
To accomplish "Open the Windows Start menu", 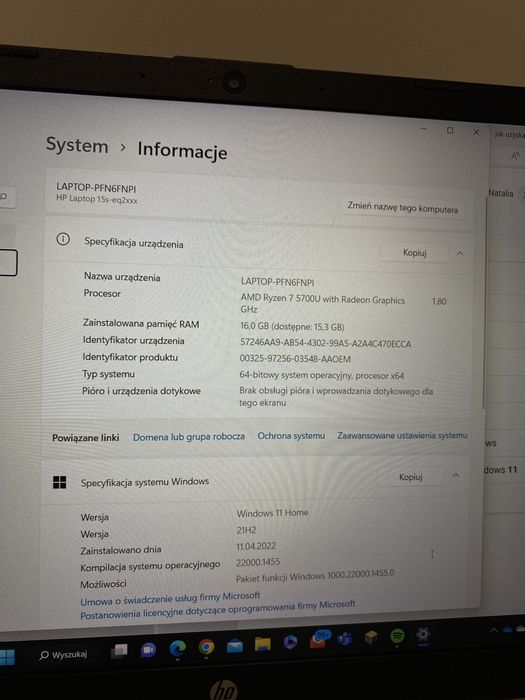I will [7, 657].
